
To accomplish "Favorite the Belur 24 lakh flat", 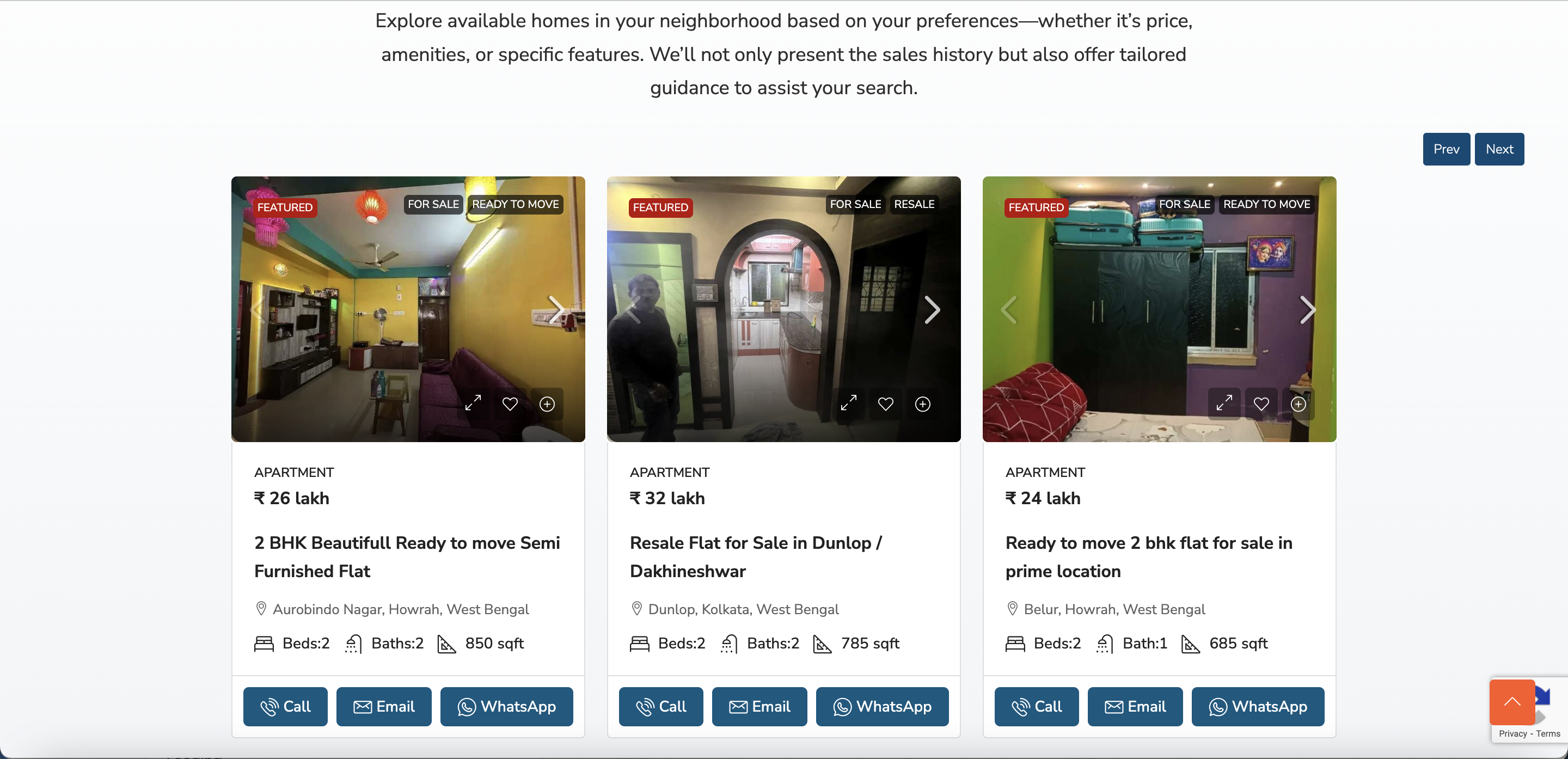I will (1261, 403).
